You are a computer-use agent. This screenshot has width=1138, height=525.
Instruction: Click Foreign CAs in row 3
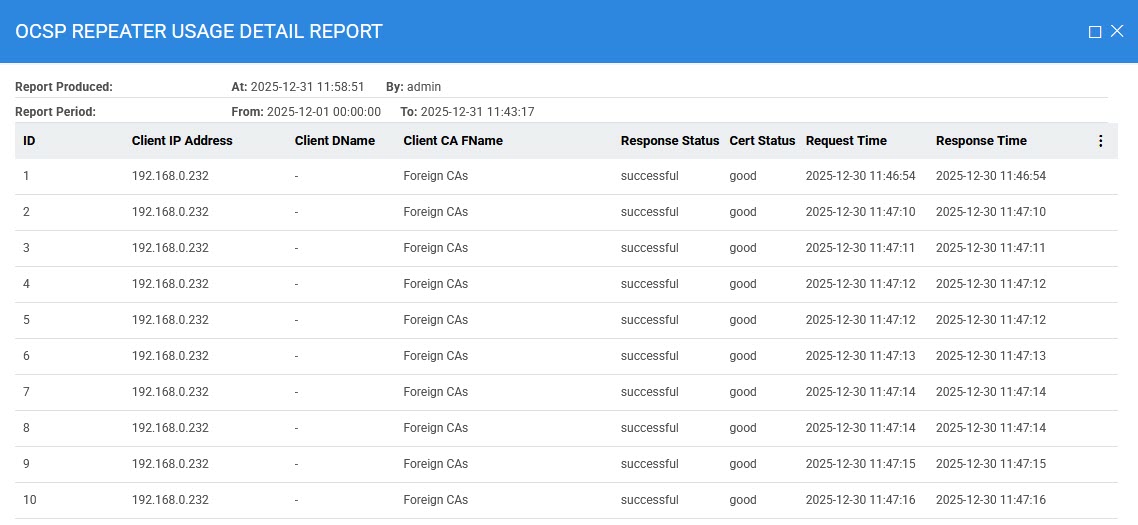click(435, 248)
